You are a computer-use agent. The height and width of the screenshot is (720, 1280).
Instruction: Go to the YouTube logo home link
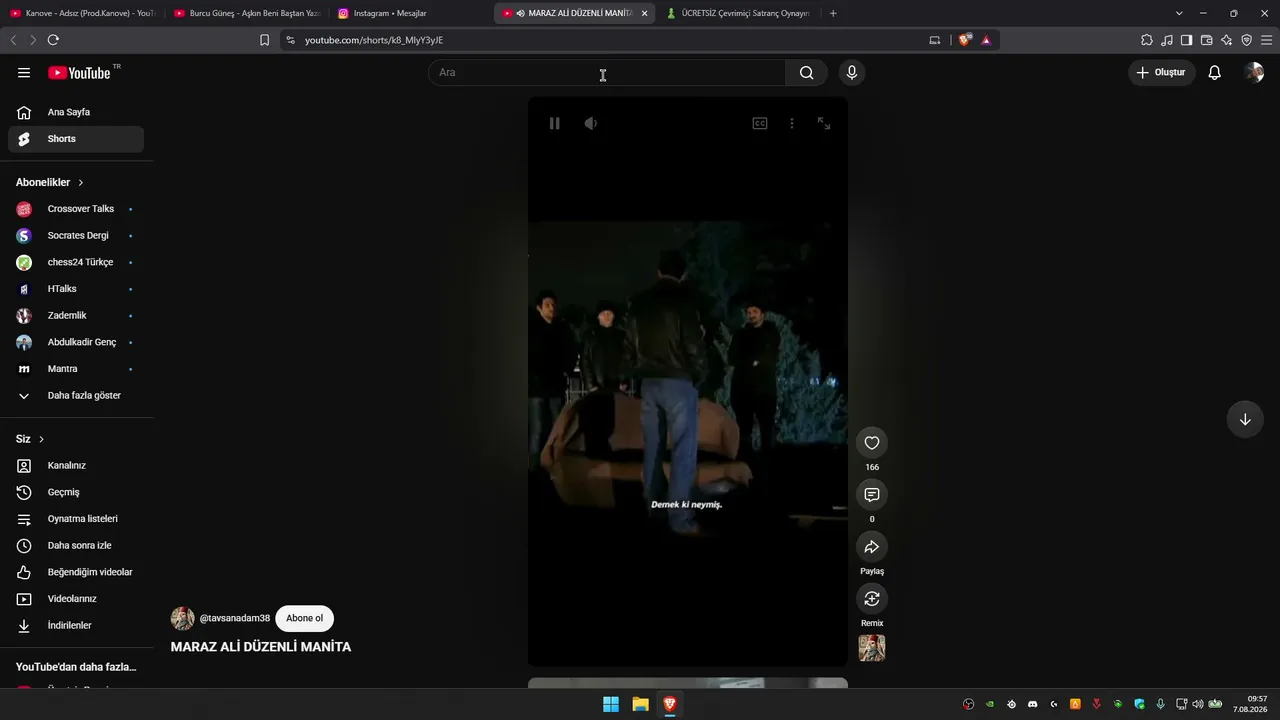click(79, 72)
